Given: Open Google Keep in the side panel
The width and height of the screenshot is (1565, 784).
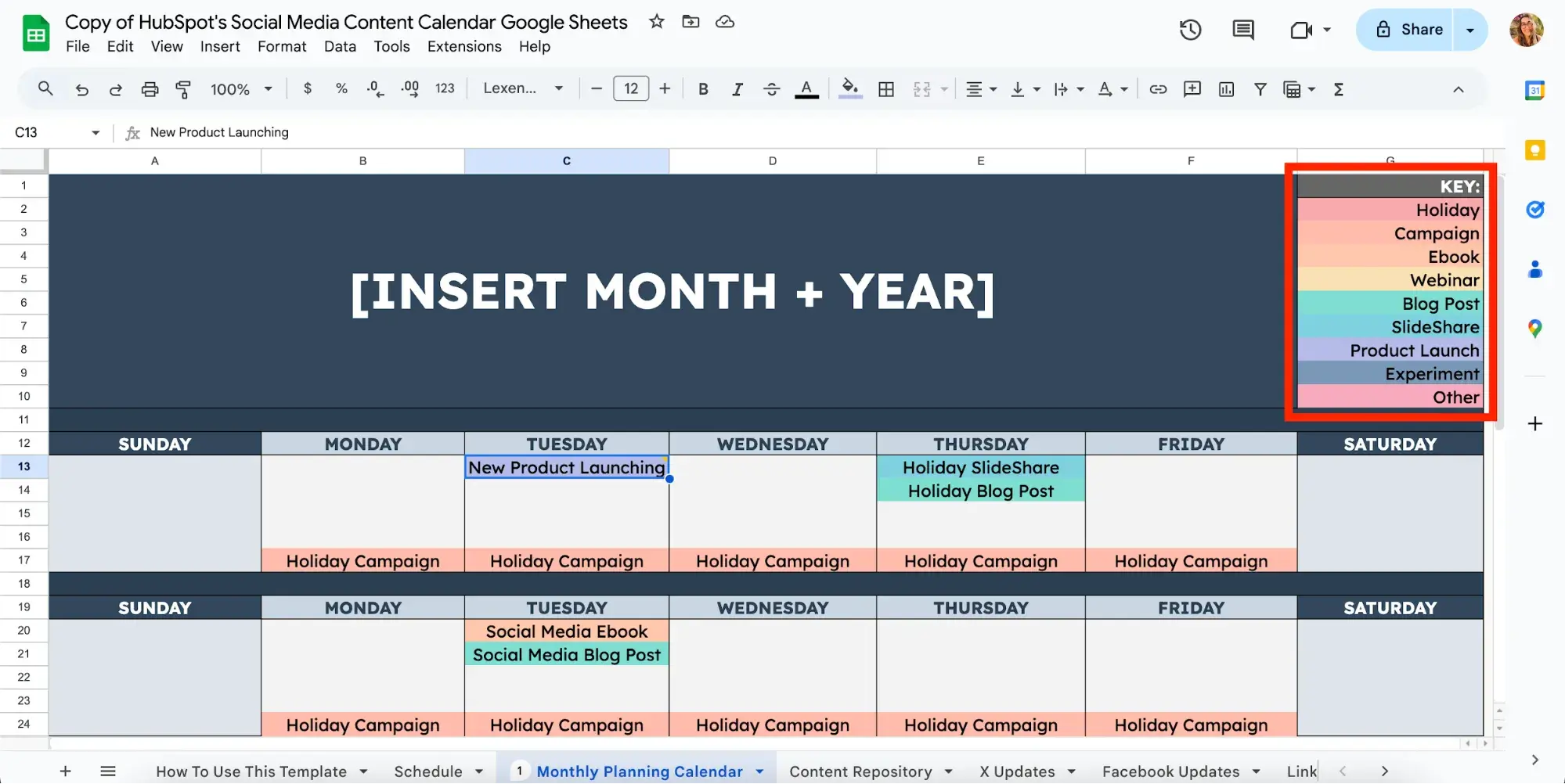Looking at the screenshot, I should pyautogui.click(x=1535, y=149).
